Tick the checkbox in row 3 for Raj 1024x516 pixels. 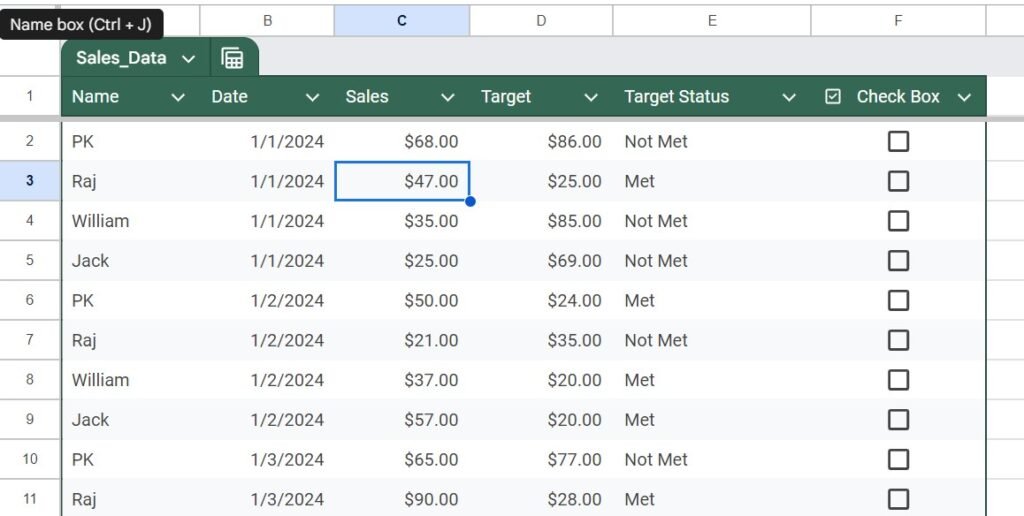click(x=899, y=181)
